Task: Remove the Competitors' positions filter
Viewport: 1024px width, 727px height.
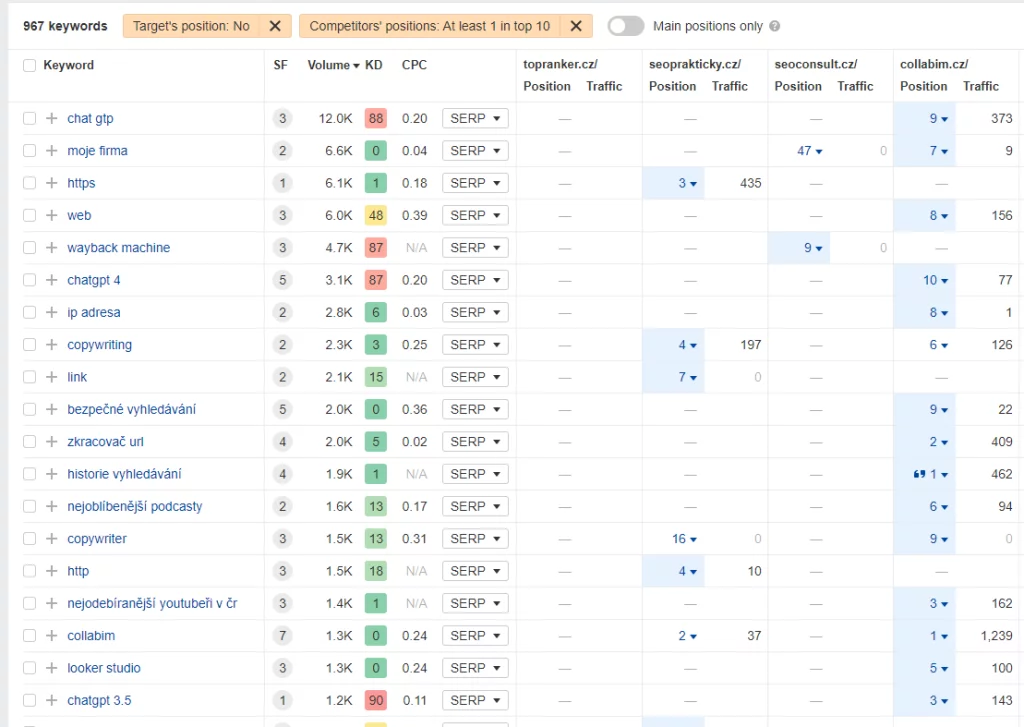Action: click(x=575, y=26)
